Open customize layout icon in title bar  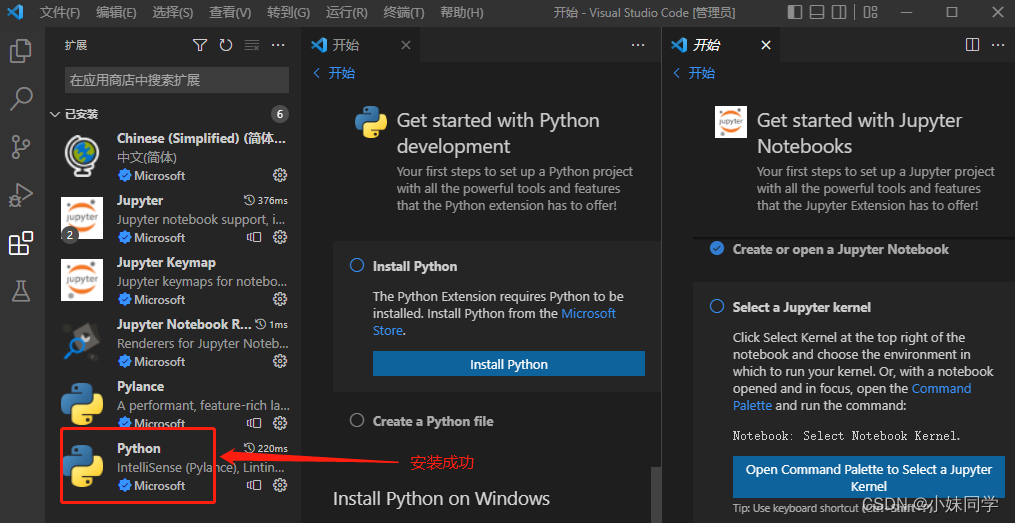(x=871, y=12)
